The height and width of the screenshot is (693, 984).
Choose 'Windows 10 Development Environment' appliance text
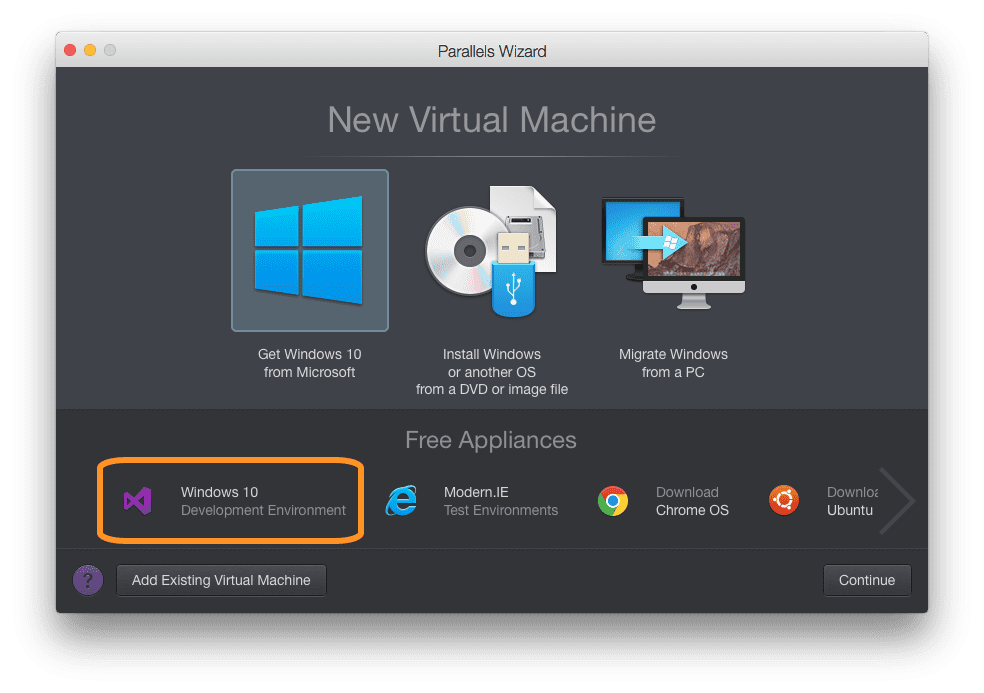[263, 501]
